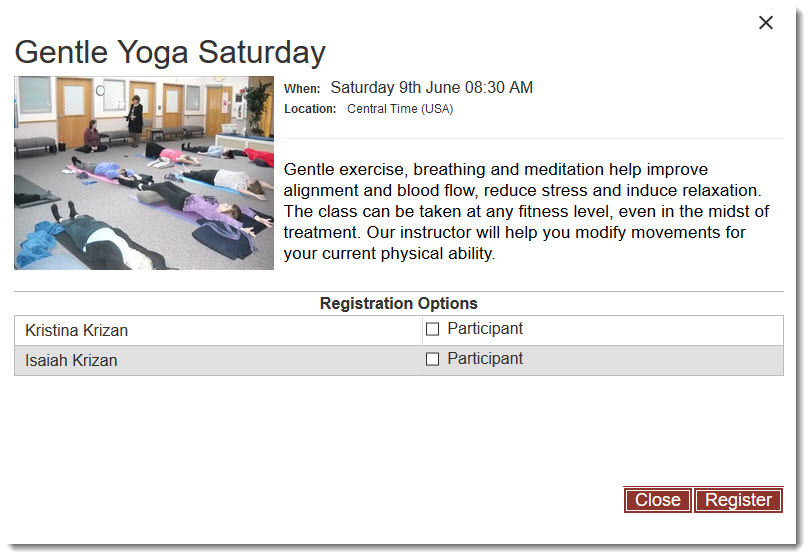Dismiss the dialog with the X icon
The height and width of the screenshot is (559, 811).
765,23
